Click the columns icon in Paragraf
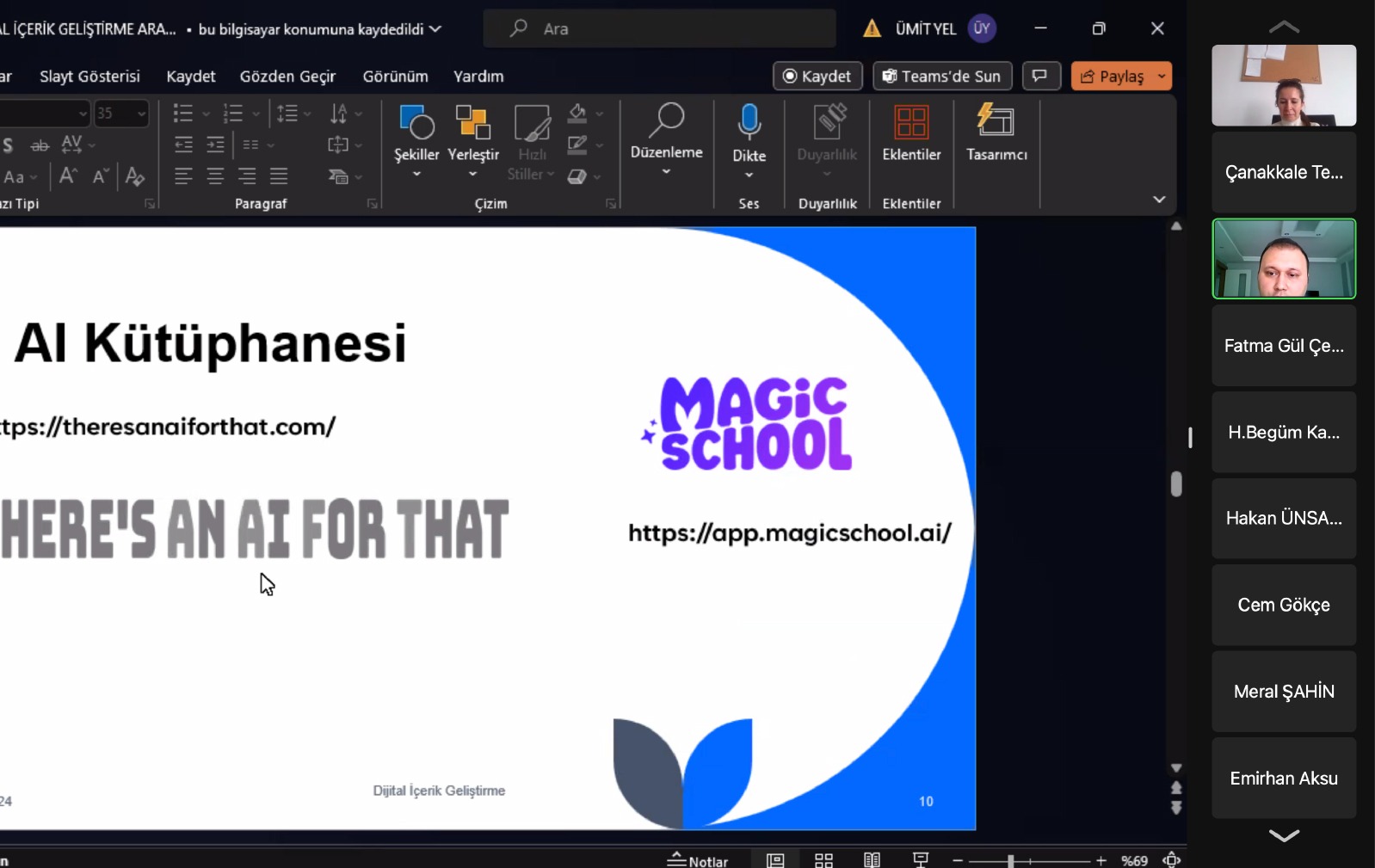Screen dimensions: 1375x868 pyautogui.click(x=251, y=145)
